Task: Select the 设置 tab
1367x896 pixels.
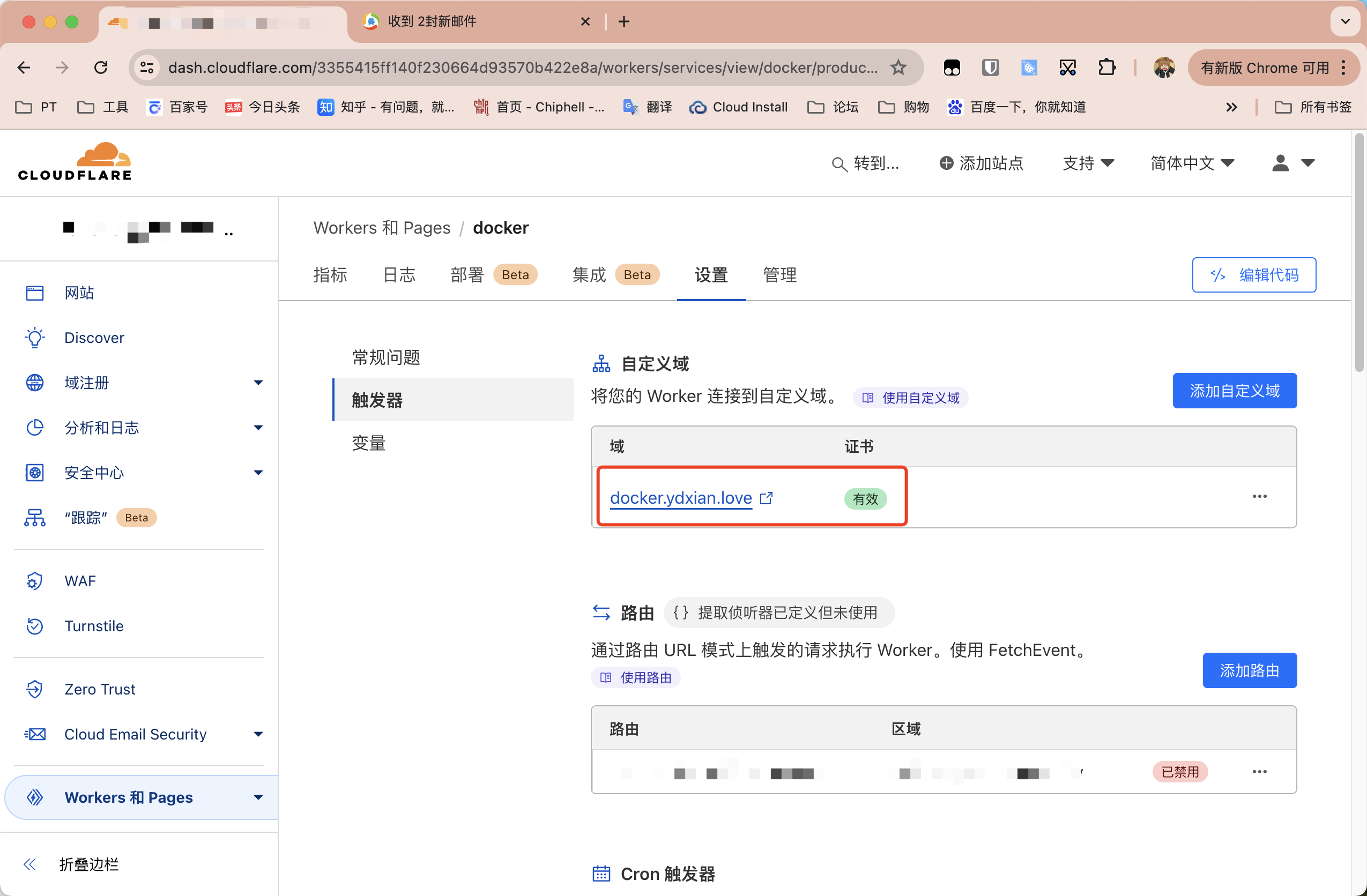Action: [711, 275]
